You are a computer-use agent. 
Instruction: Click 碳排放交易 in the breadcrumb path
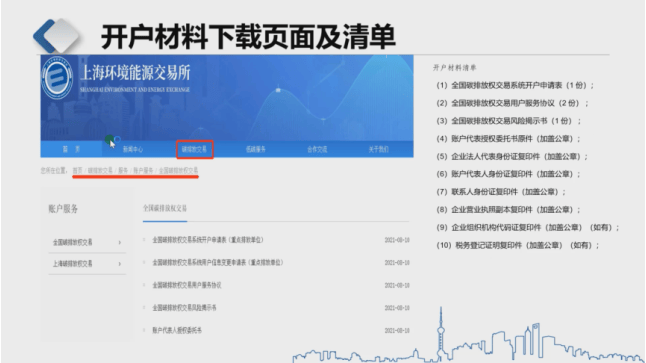[x=100, y=170]
